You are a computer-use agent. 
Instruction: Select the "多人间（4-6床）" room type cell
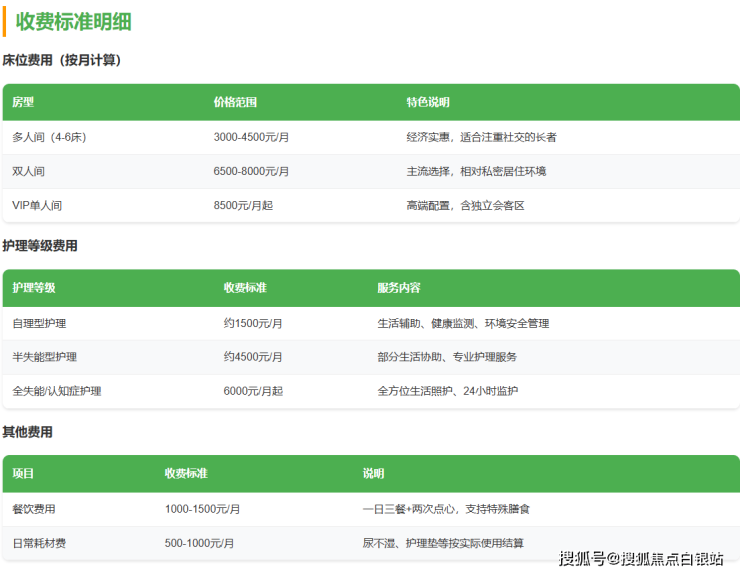[x=49, y=137]
